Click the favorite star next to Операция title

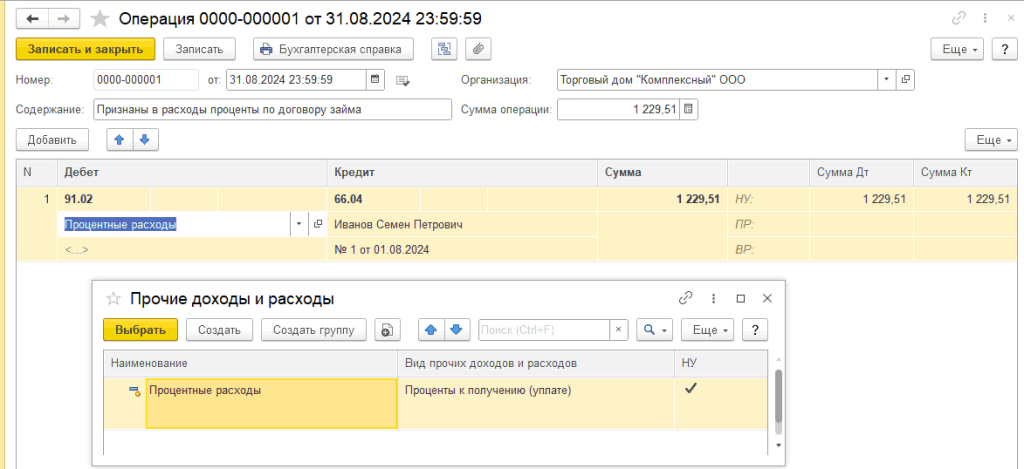coord(101,19)
